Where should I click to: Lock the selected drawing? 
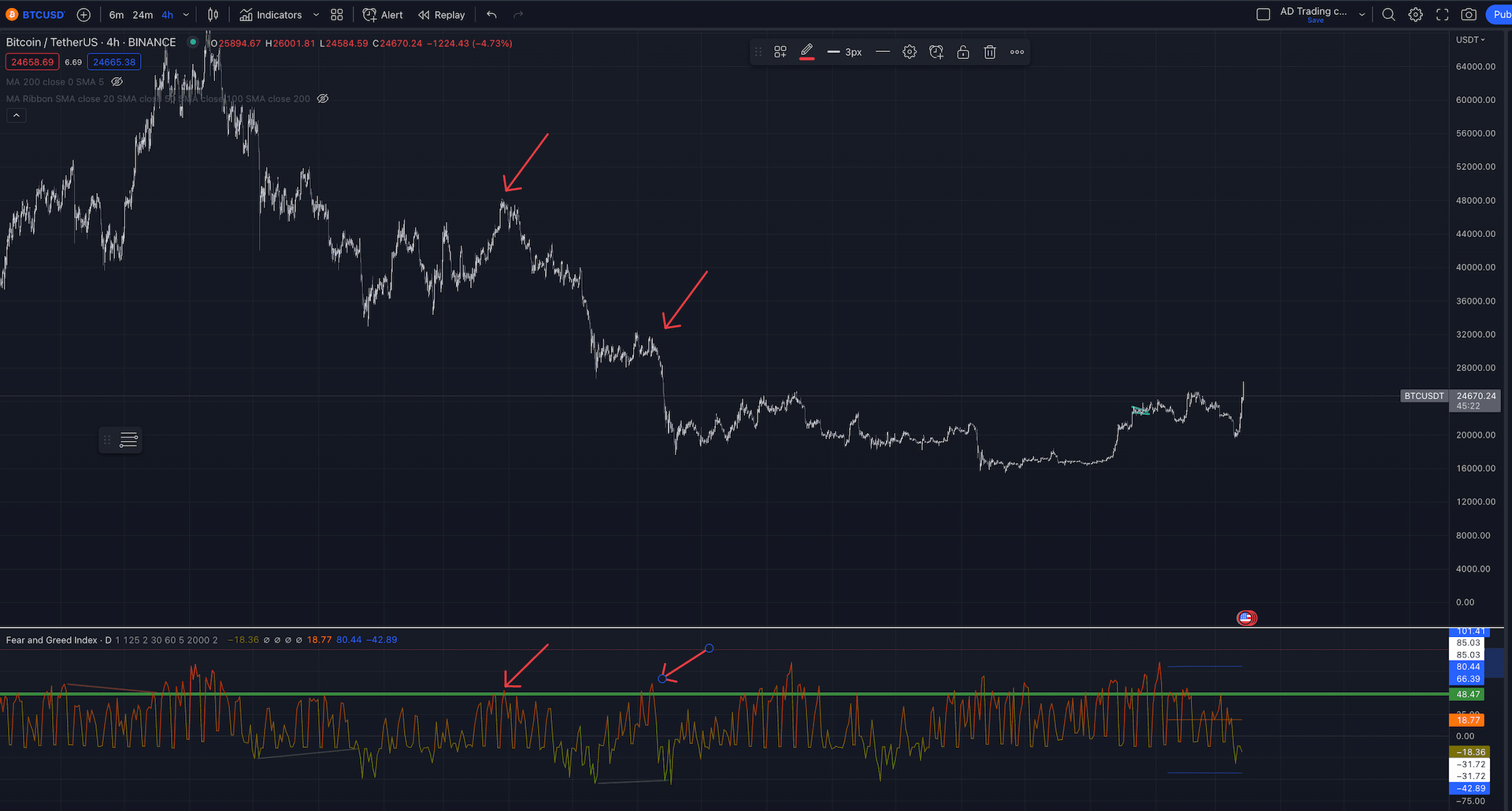(x=962, y=52)
